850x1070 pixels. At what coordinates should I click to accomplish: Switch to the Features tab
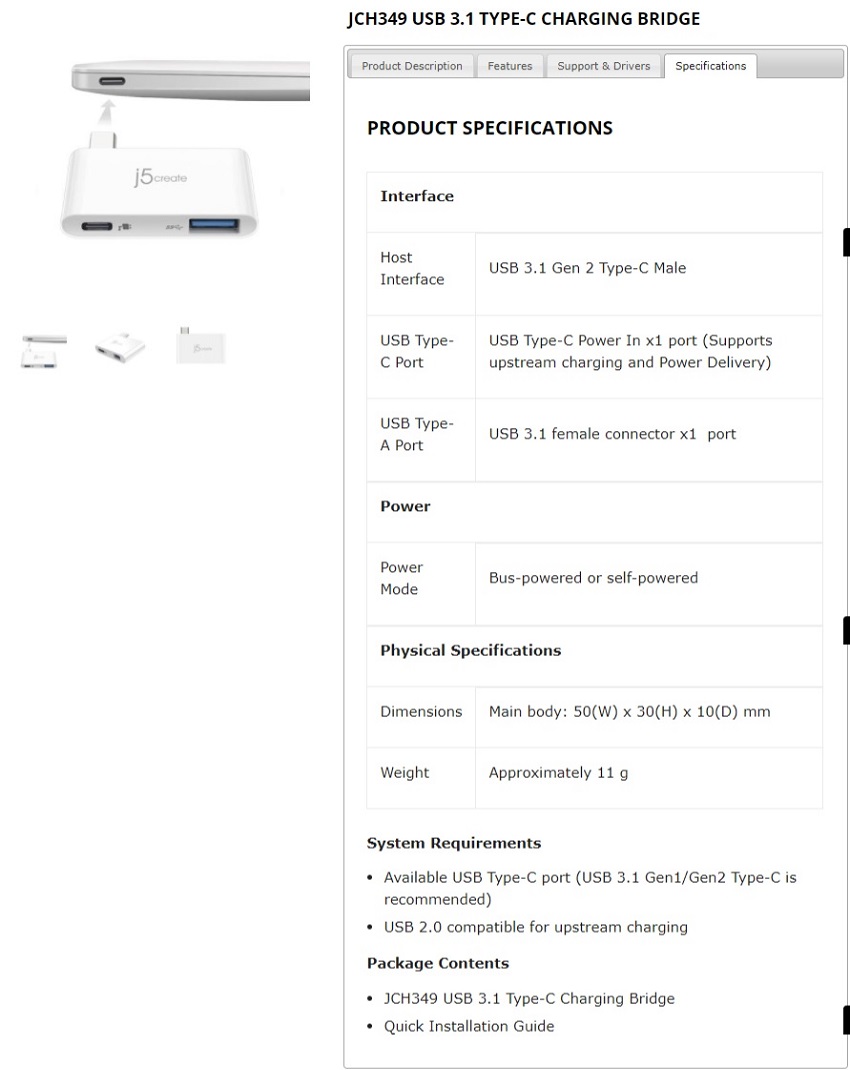click(x=510, y=66)
